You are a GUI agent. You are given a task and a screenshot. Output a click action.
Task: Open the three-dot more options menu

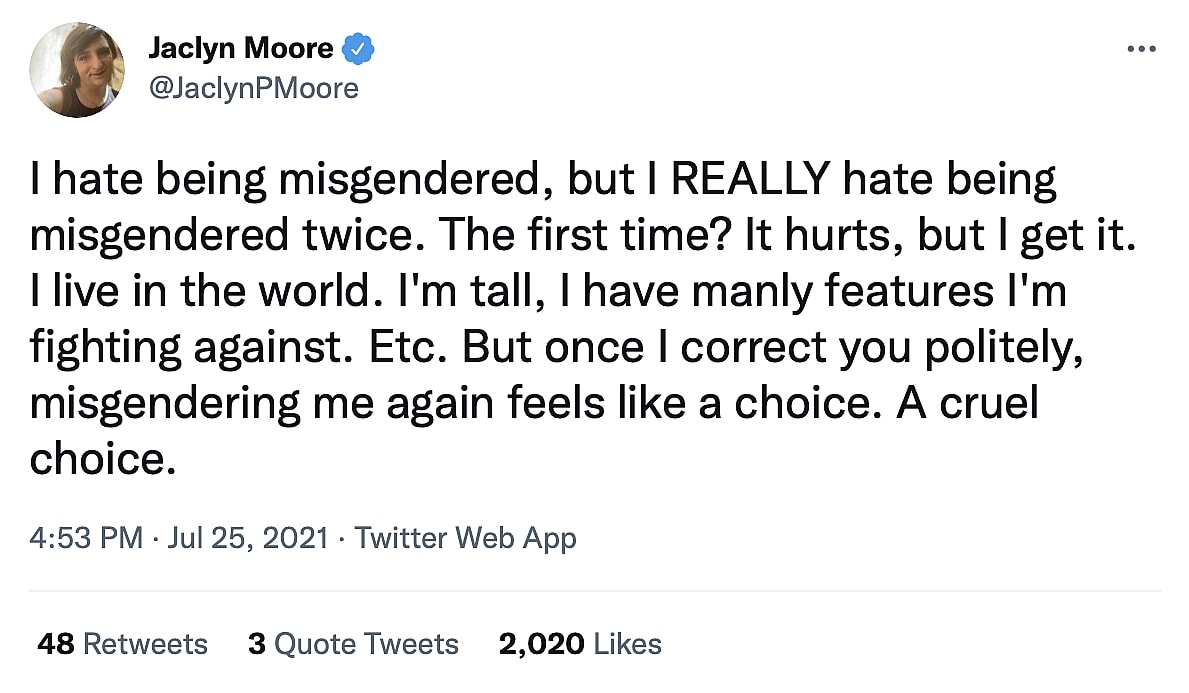click(1140, 49)
